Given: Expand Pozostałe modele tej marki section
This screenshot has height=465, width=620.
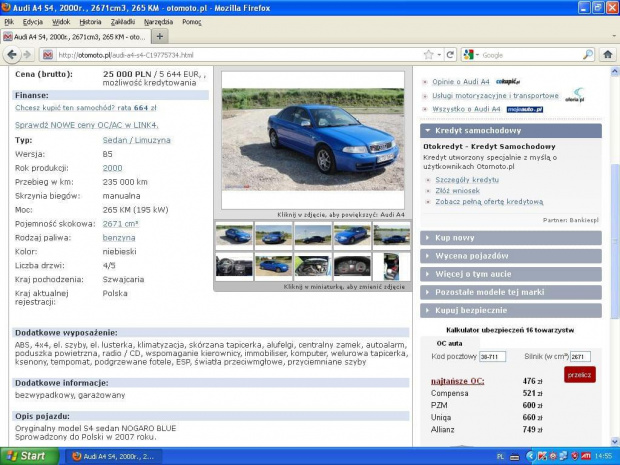Looking at the screenshot, I should [x=511, y=292].
